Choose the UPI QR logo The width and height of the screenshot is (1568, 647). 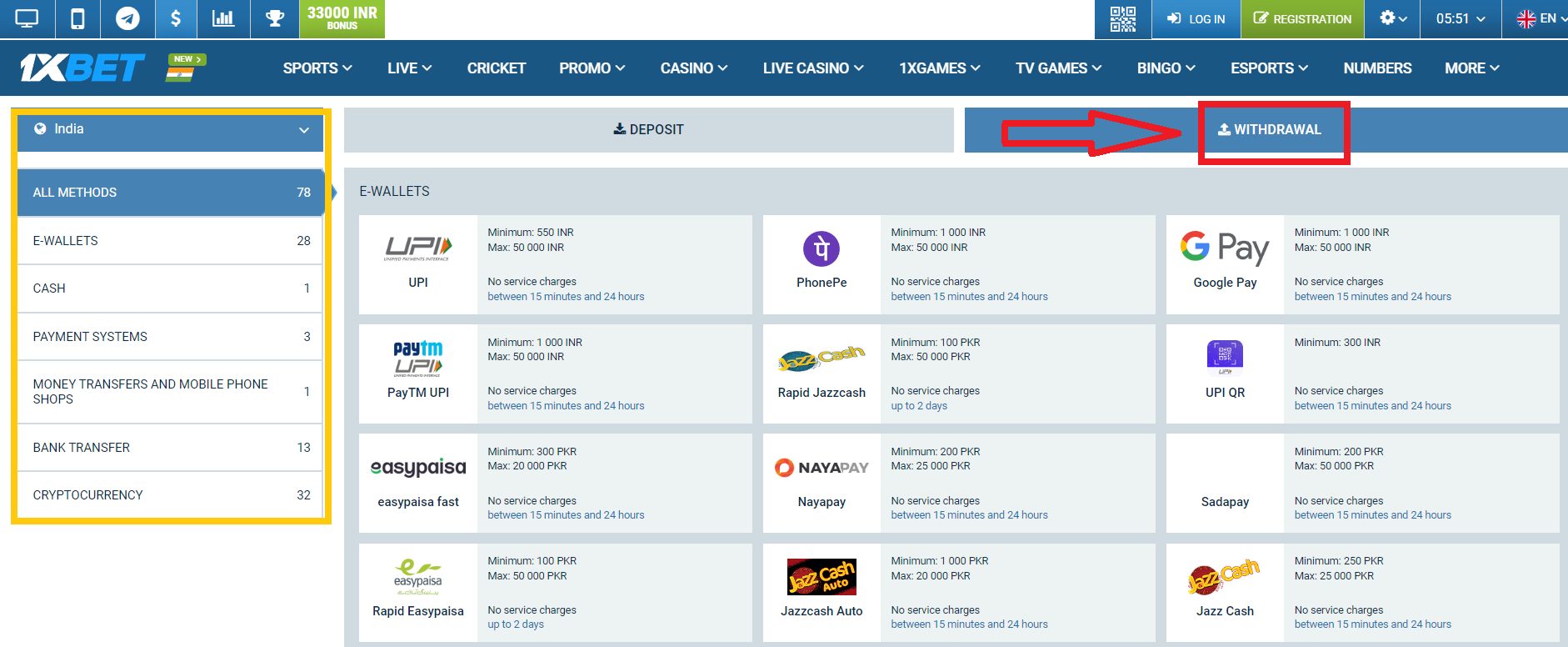click(1225, 358)
